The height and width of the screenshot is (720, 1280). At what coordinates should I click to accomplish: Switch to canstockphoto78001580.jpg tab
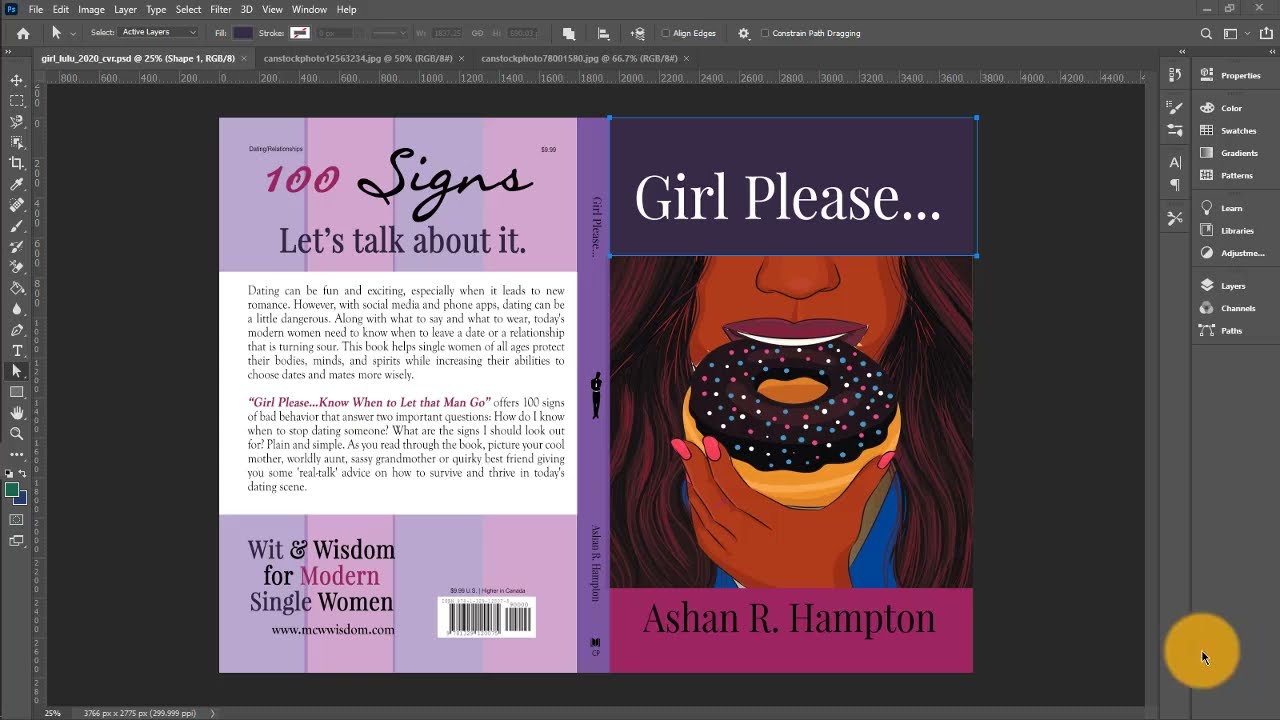(x=579, y=58)
